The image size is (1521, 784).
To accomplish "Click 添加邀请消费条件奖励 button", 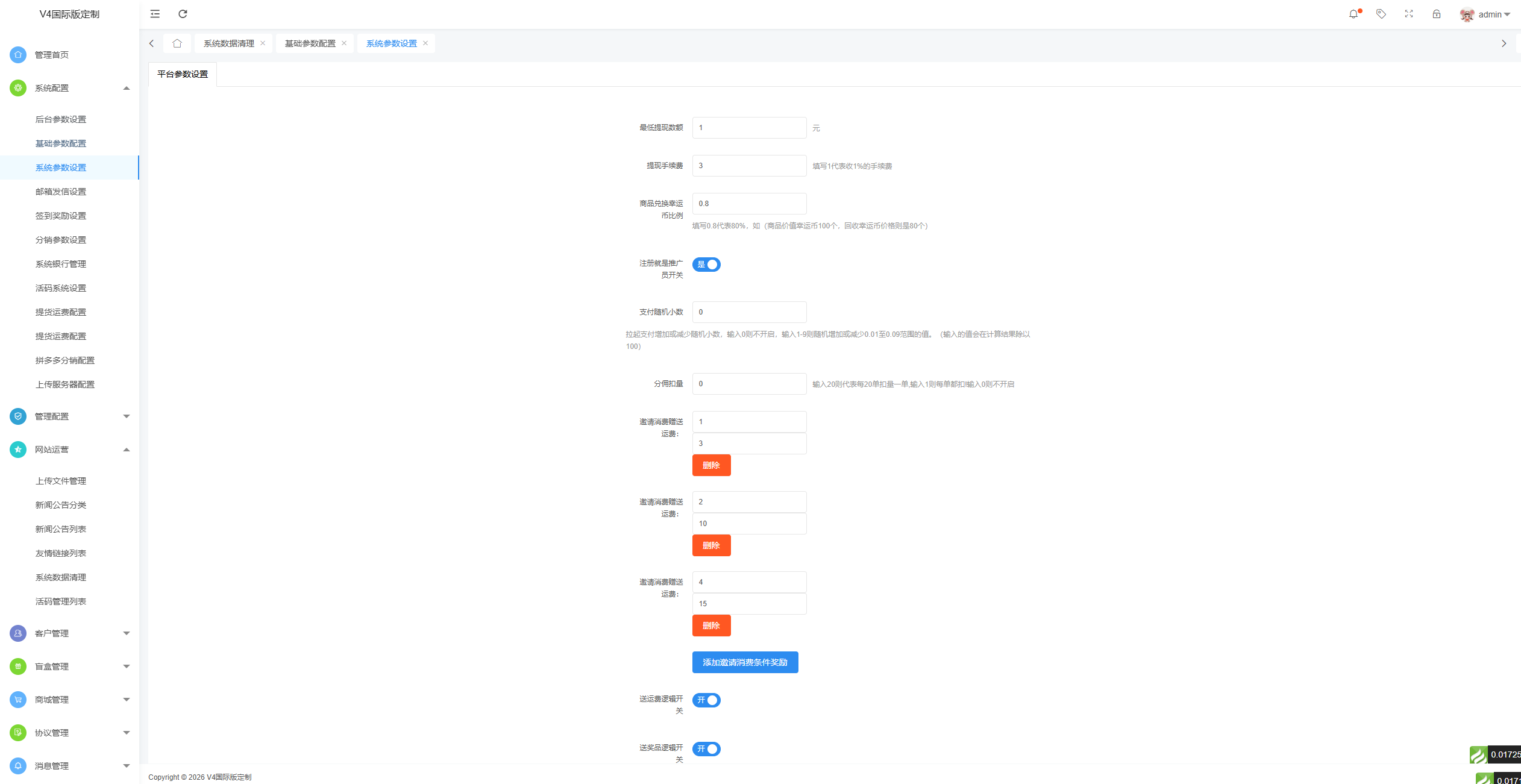I will (745, 662).
